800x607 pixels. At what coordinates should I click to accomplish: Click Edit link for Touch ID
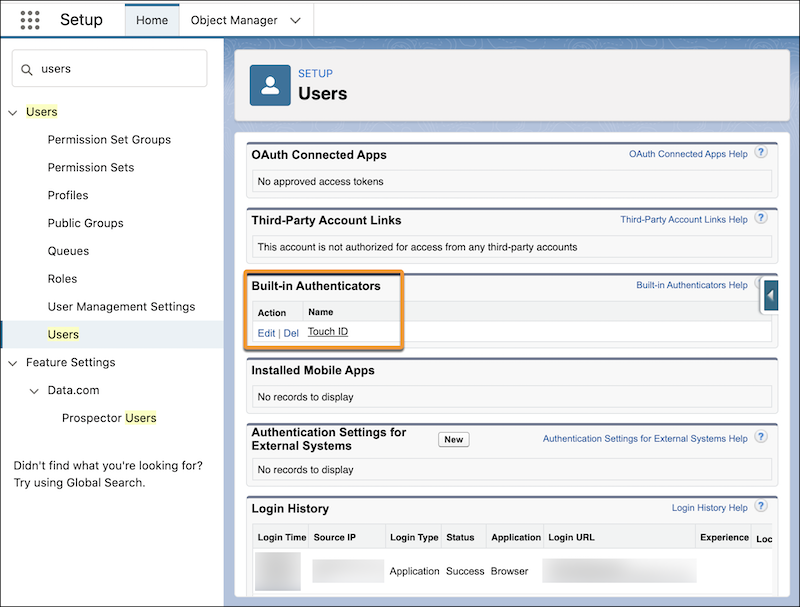point(266,333)
